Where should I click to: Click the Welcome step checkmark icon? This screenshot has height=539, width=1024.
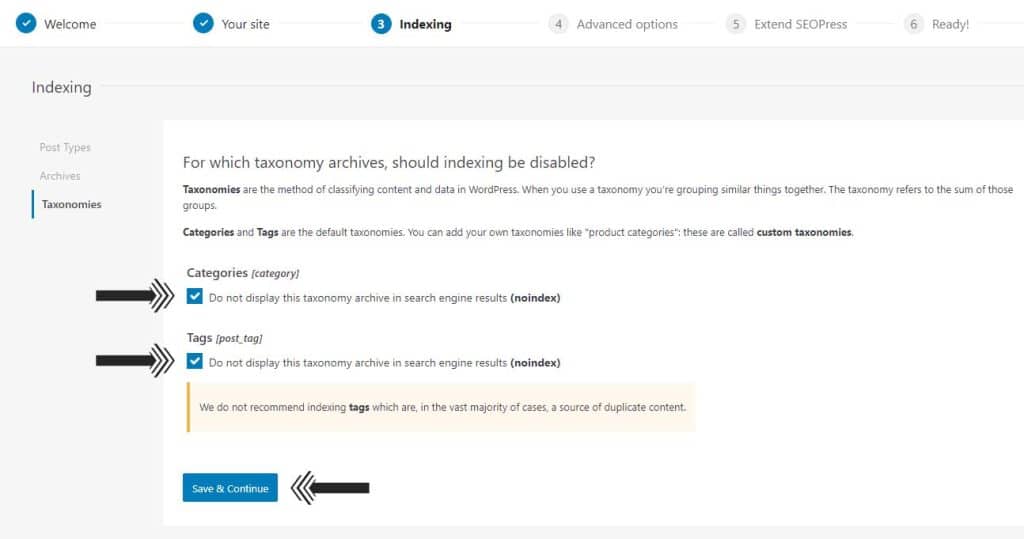coord(26,24)
